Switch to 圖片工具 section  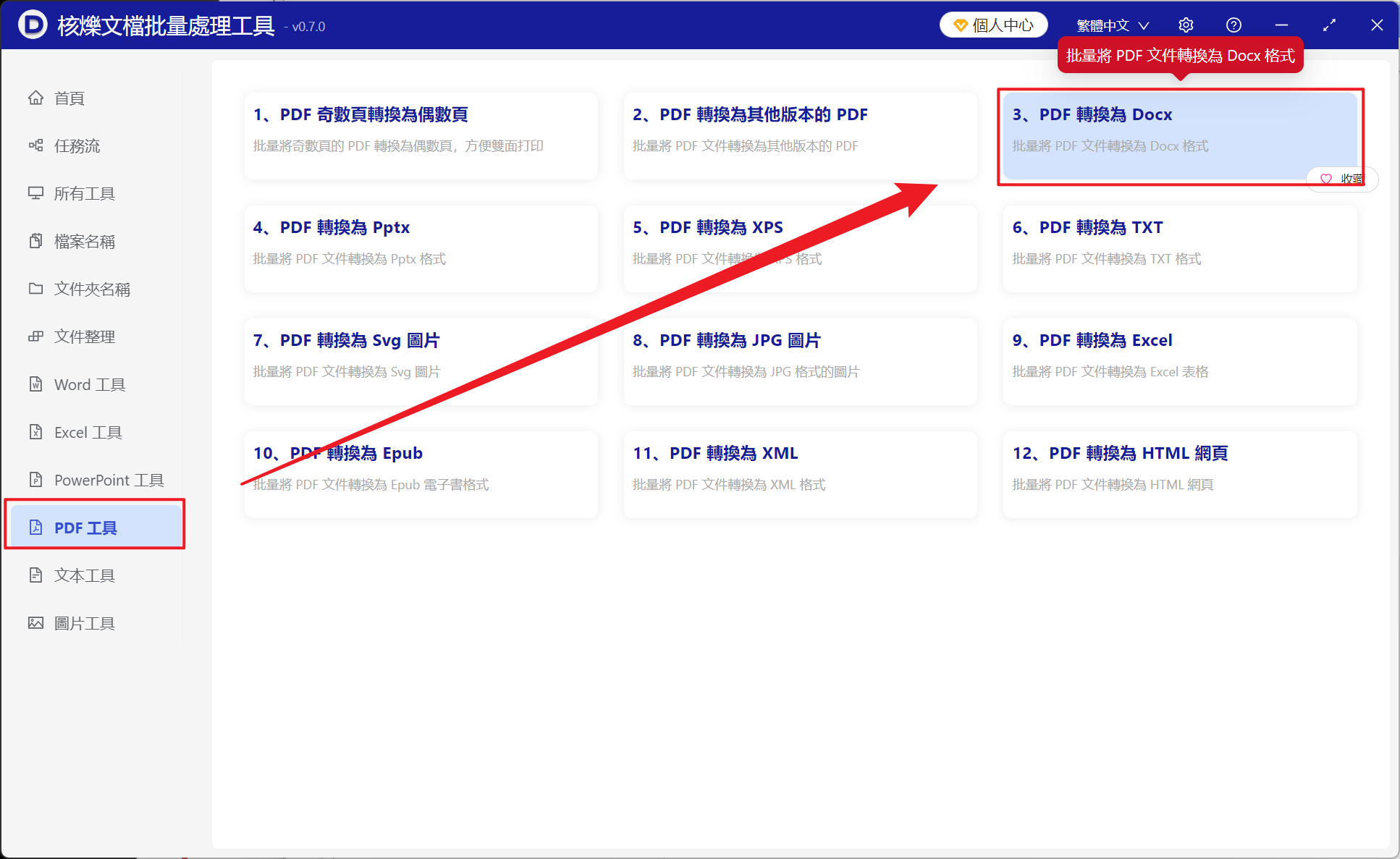click(94, 623)
